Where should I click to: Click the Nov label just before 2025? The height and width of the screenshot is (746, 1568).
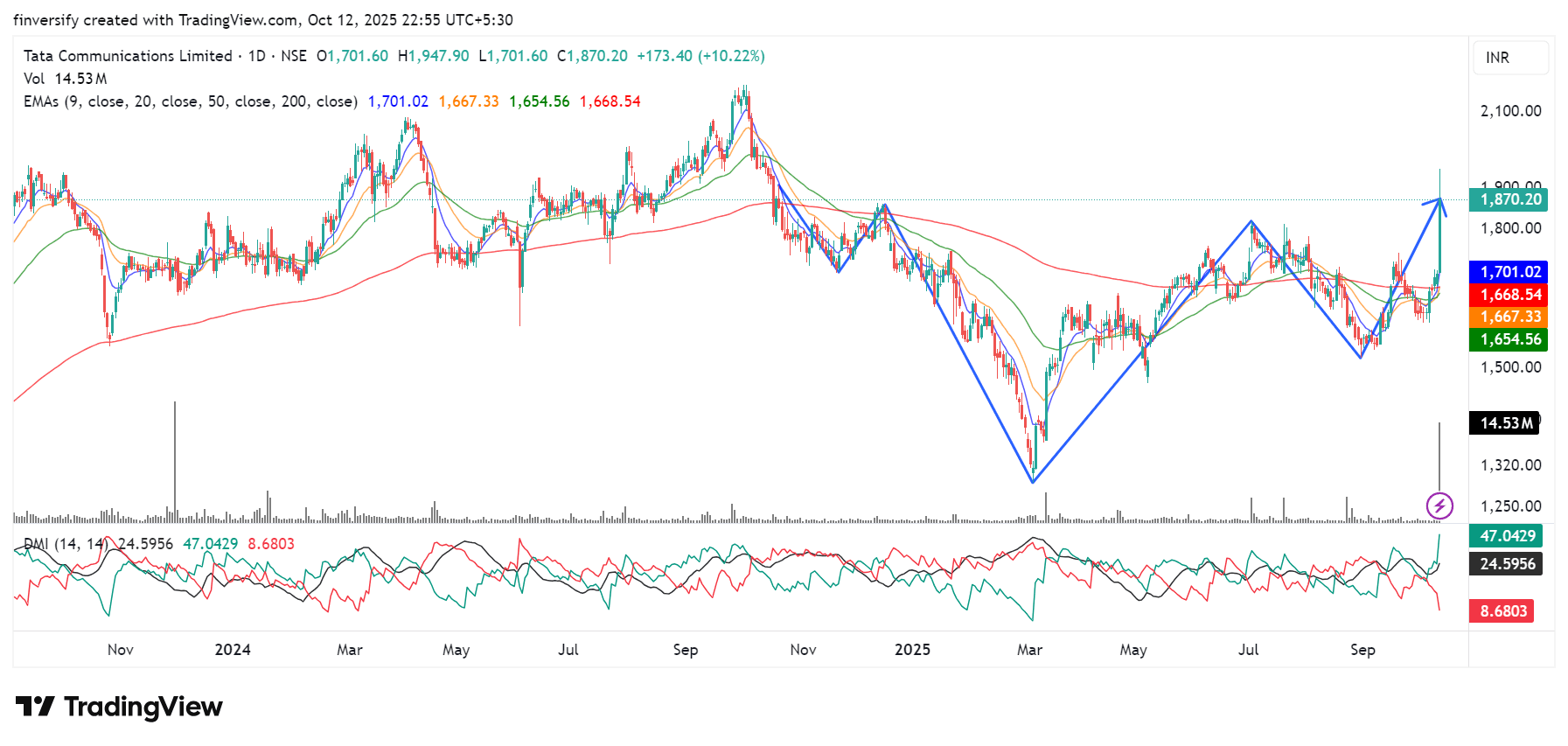point(803,650)
